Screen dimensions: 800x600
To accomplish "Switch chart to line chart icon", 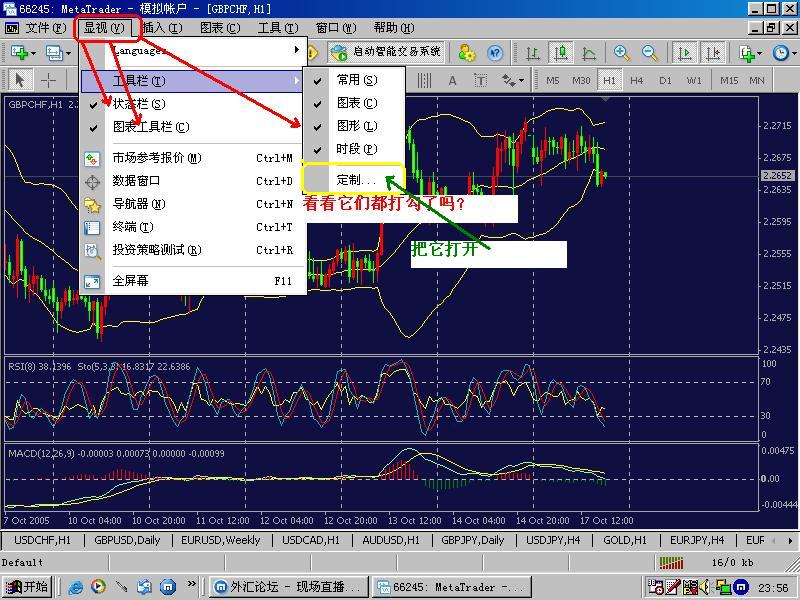I will [x=589, y=53].
